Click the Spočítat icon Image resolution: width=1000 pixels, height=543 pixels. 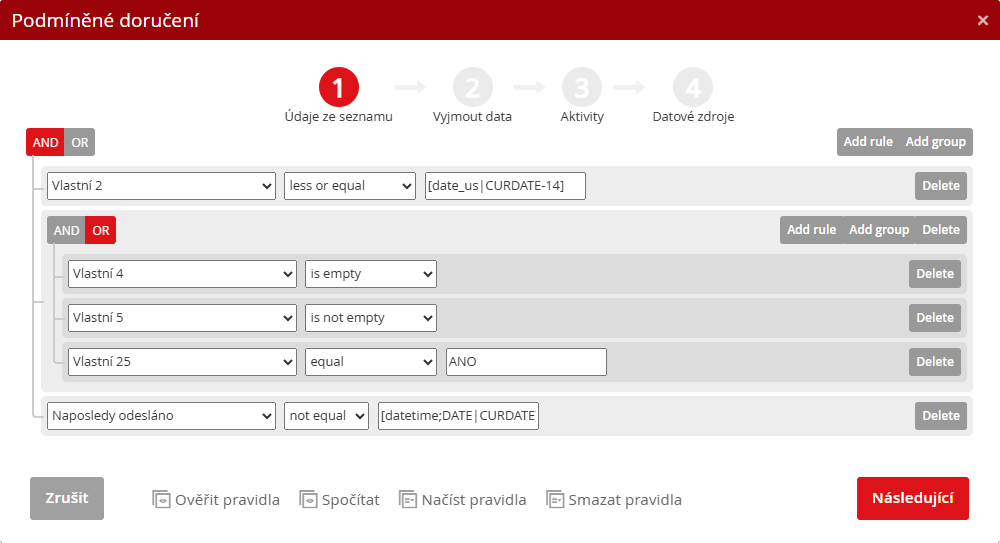[x=308, y=499]
